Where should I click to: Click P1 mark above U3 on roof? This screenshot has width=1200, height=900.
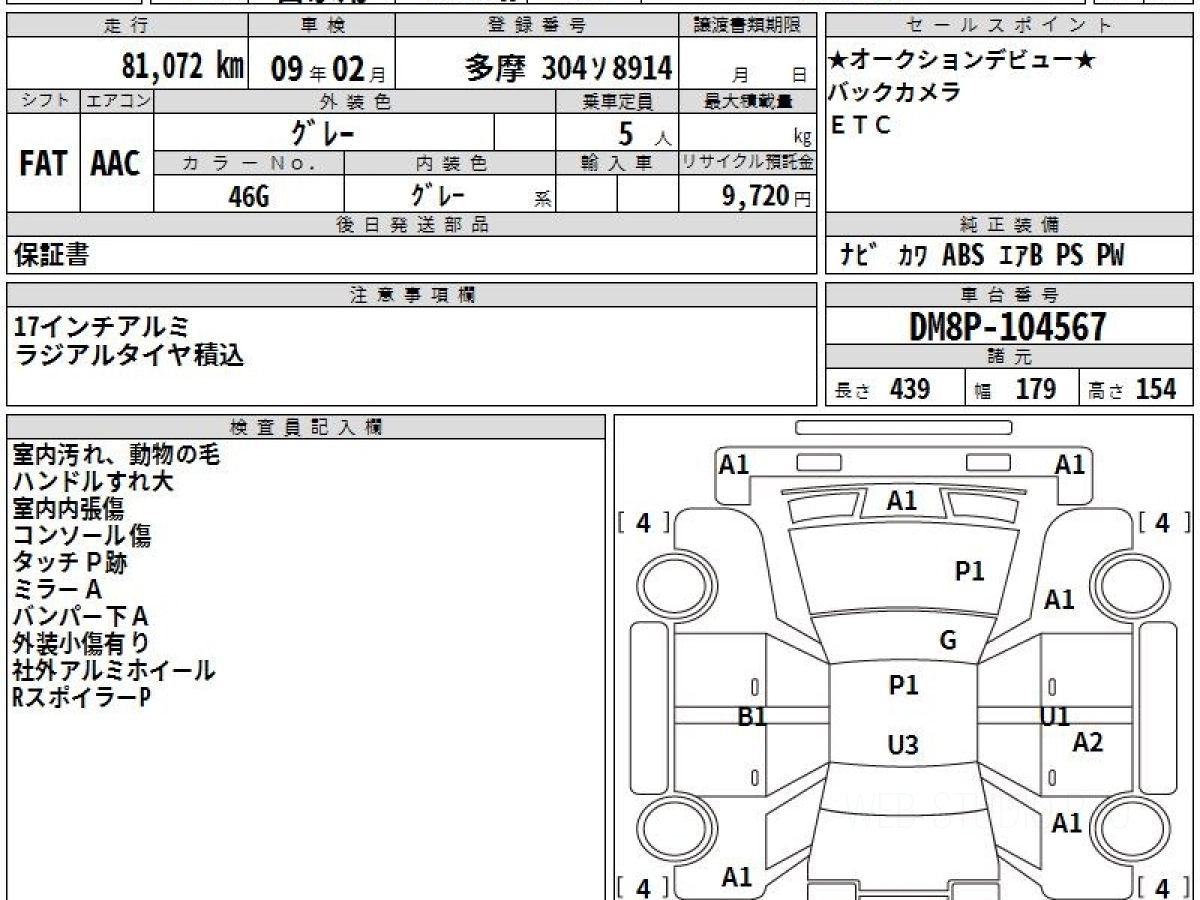pyautogui.click(x=903, y=686)
